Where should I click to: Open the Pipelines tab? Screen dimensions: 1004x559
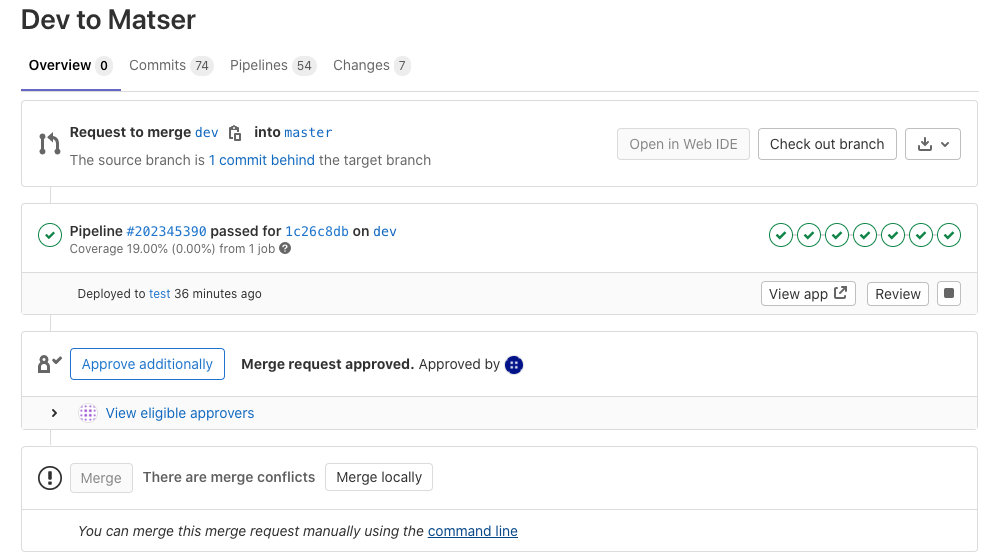(272, 65)
